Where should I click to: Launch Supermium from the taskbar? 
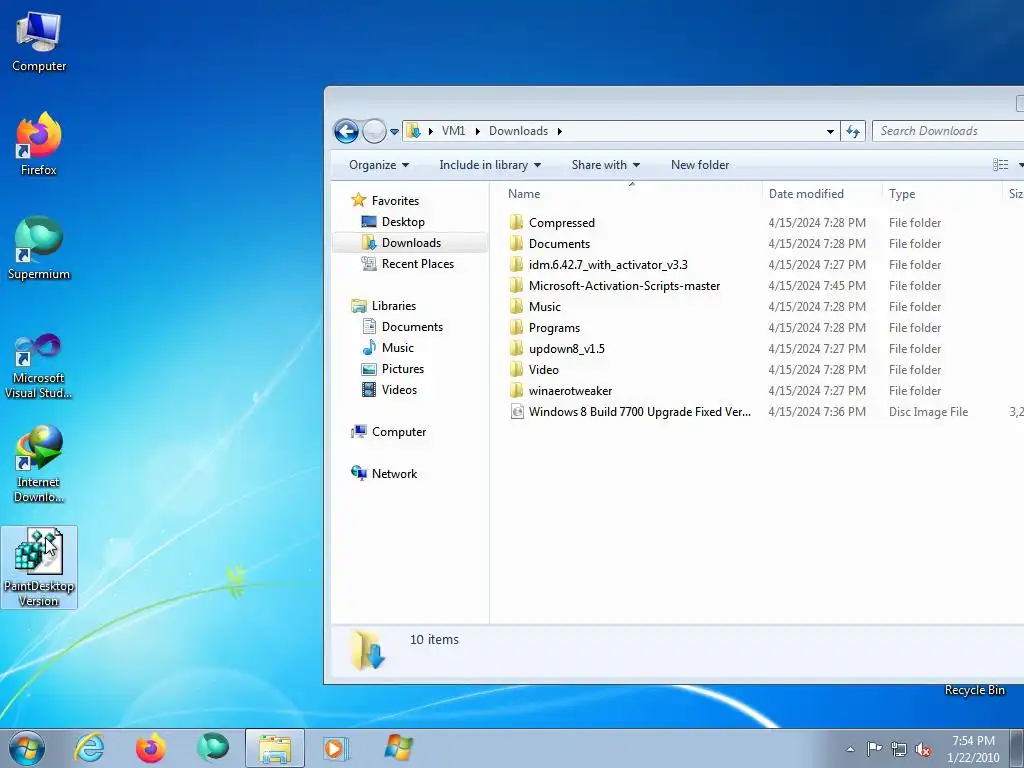pos(213,748)
